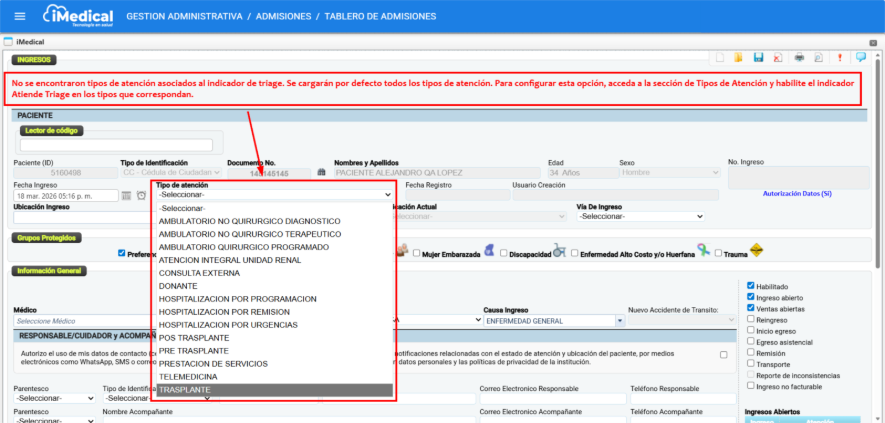This screenshot has width=885, height=423.
Task: Click the Correo Electronico Responsable field
Action: click(x=552, y=398)
